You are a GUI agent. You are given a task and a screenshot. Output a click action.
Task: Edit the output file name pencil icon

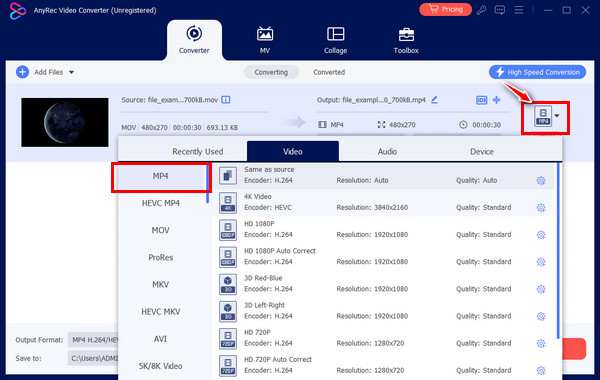434,100
